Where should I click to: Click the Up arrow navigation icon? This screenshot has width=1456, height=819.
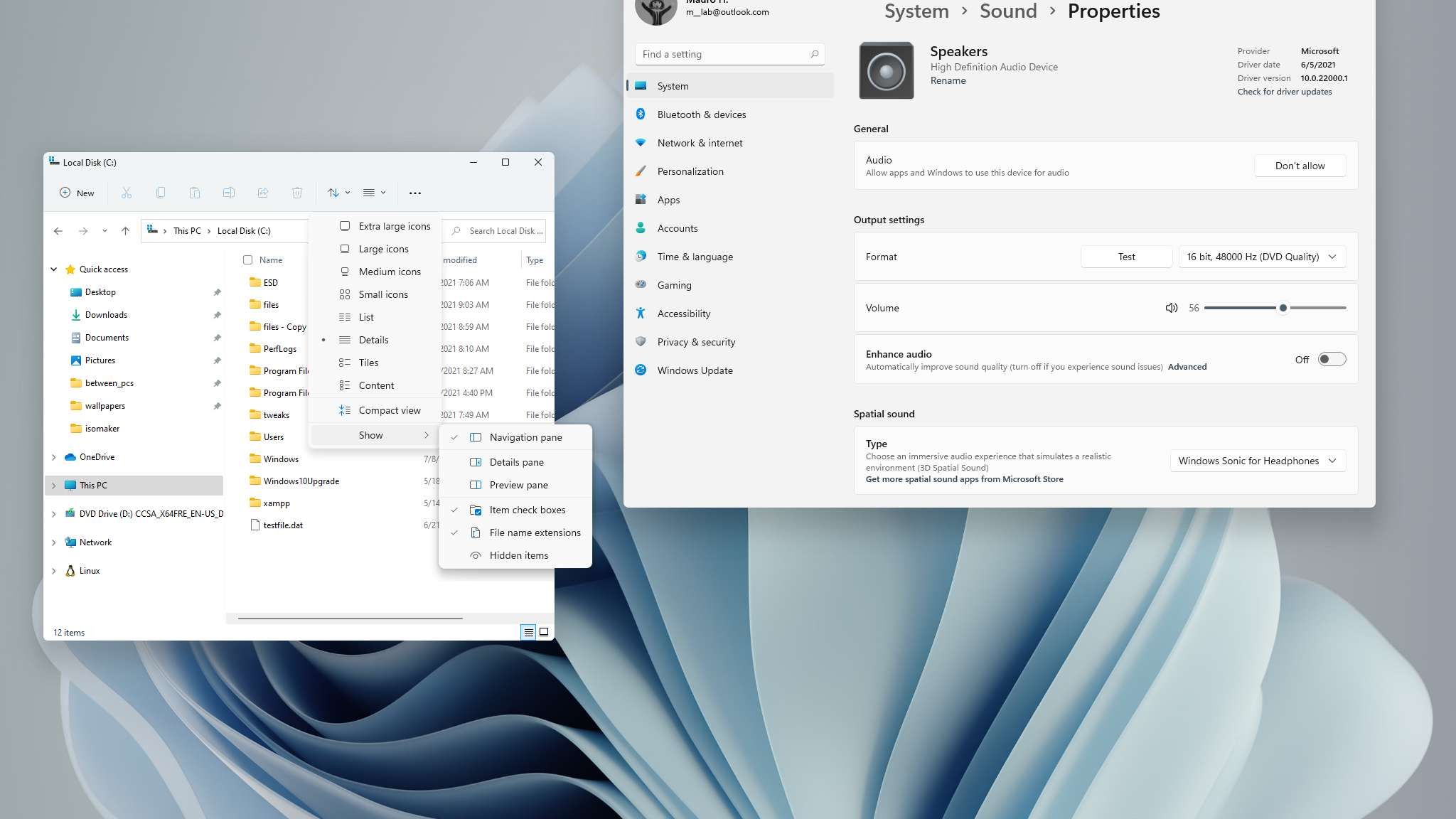click(125, 231)
